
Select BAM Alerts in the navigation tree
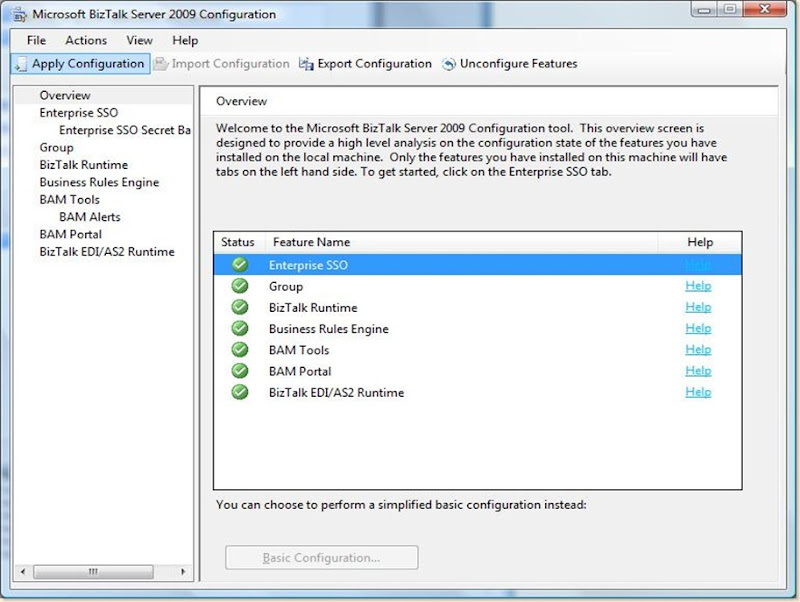[89, 217]
